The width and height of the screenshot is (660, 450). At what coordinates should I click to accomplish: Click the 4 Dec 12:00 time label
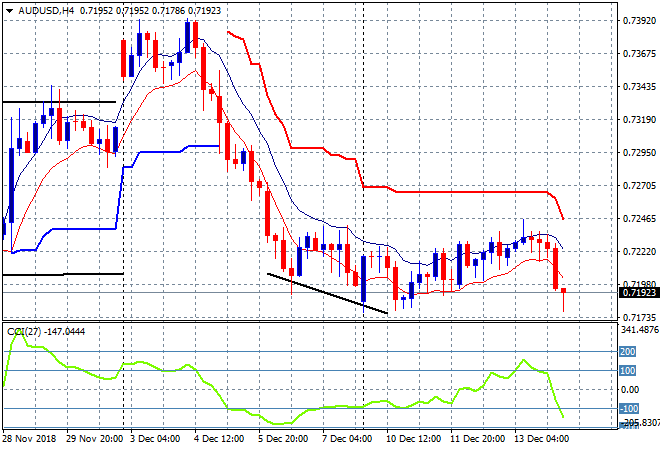click(218, 439)
